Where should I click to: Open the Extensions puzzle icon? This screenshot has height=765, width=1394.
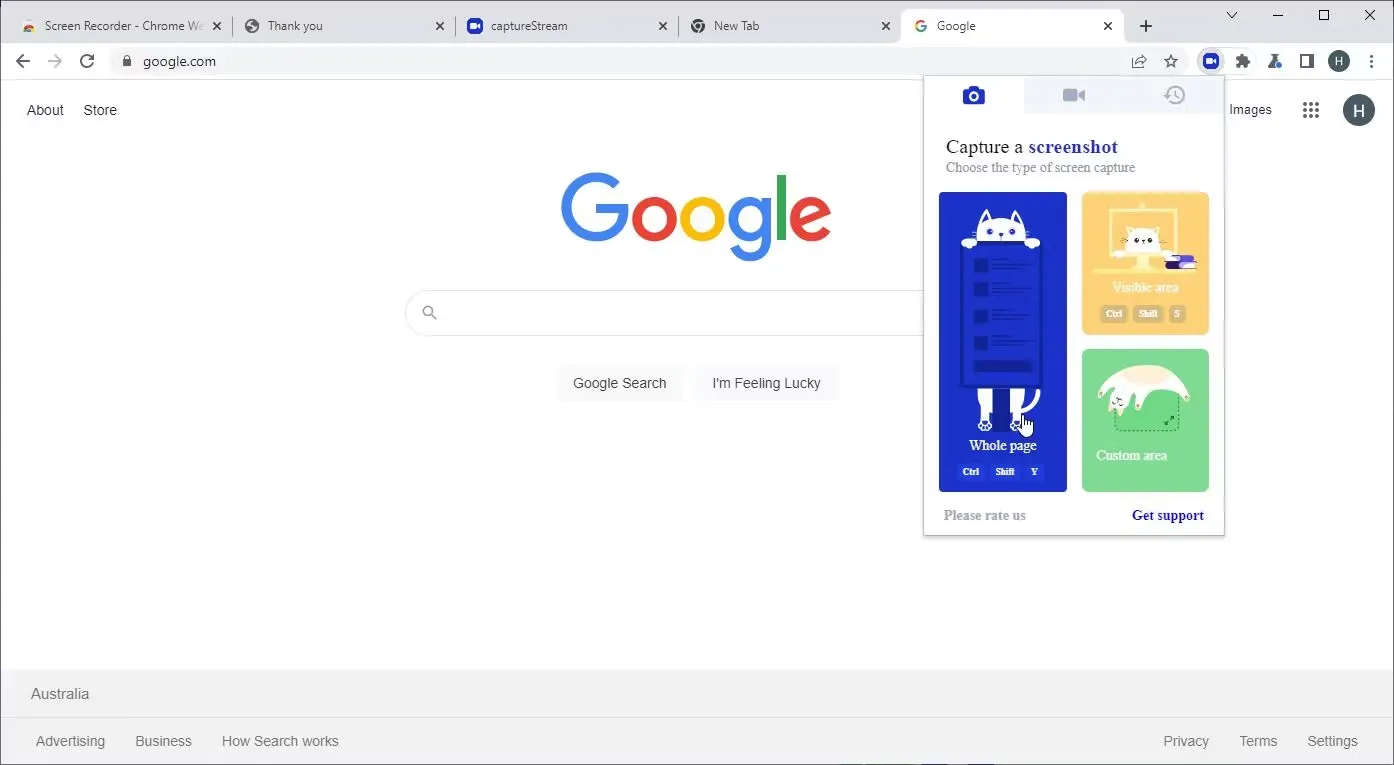pyautogui.click(x=1243, y=61)
